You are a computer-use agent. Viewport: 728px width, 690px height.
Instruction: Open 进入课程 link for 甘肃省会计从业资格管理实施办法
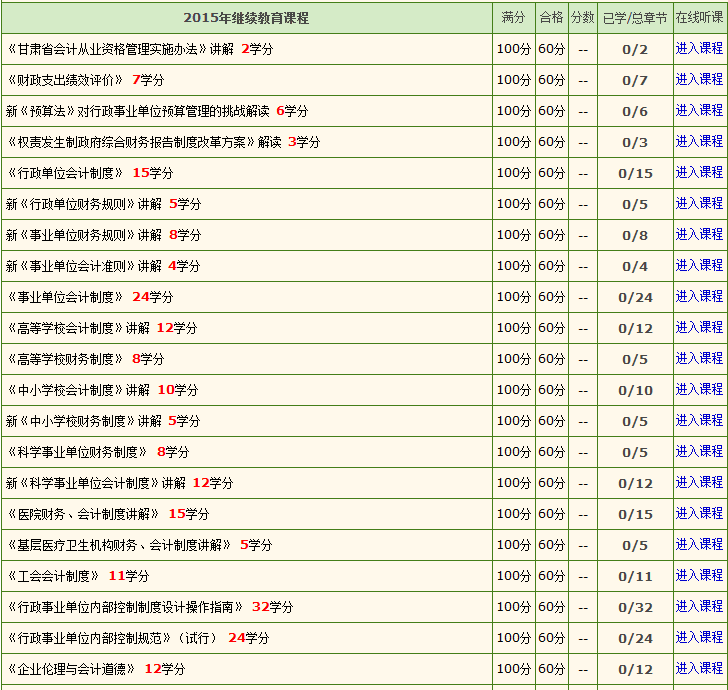pos(699,48)
